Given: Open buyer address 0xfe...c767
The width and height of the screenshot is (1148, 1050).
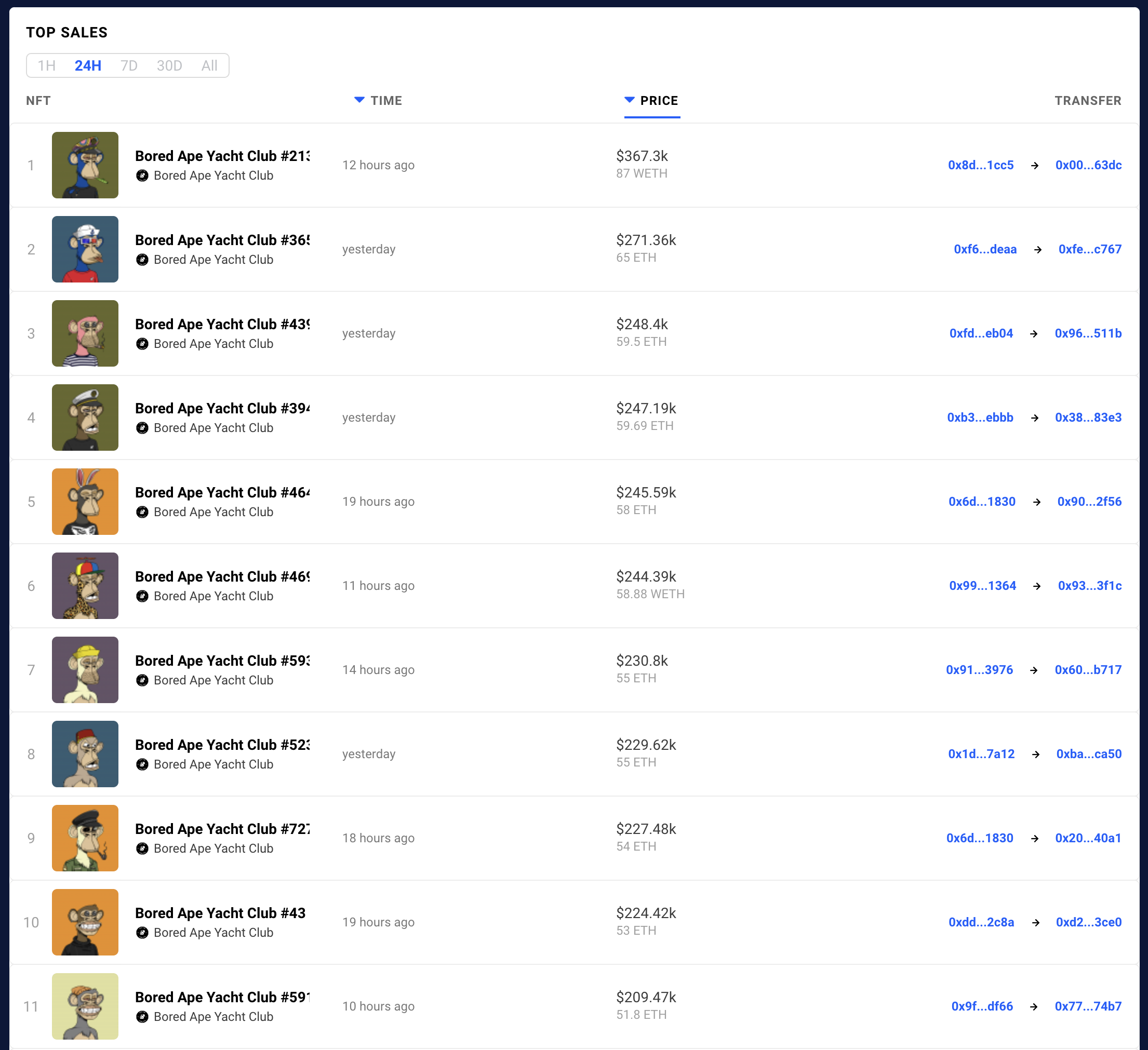Looking at the screenshot, I should (1090, 249).
